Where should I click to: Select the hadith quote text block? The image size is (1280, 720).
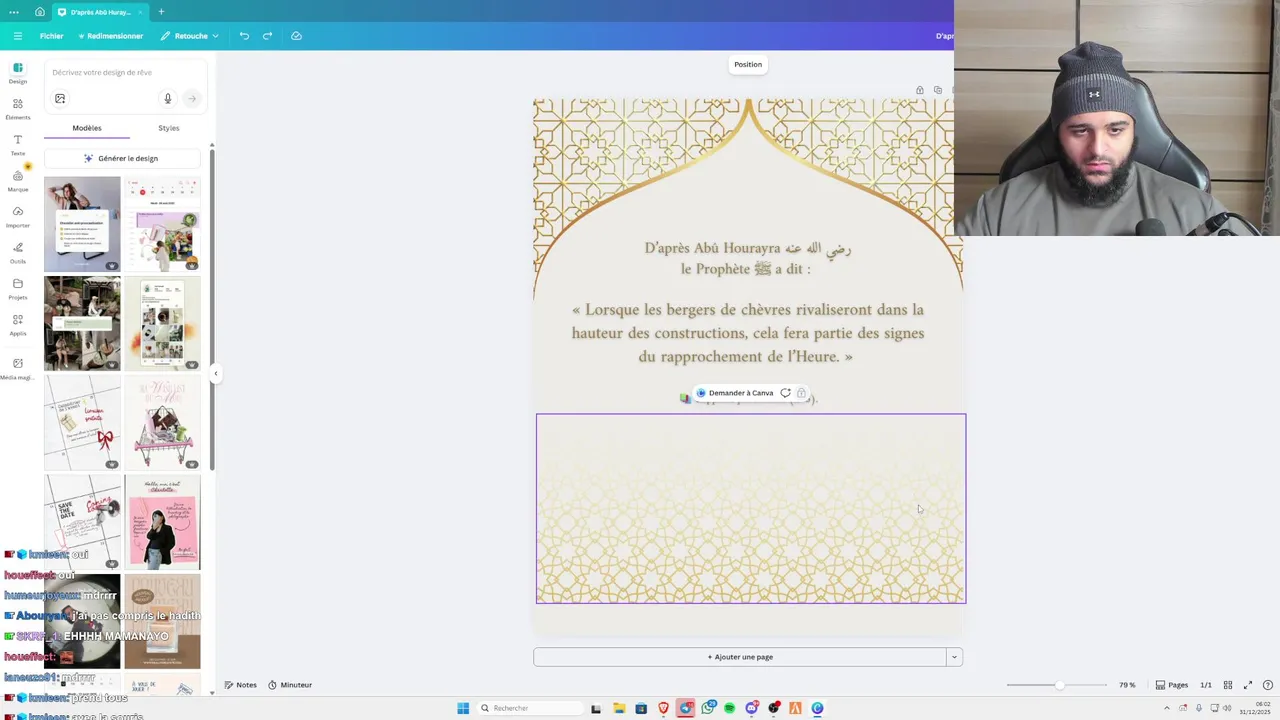[x=748, y=333]
